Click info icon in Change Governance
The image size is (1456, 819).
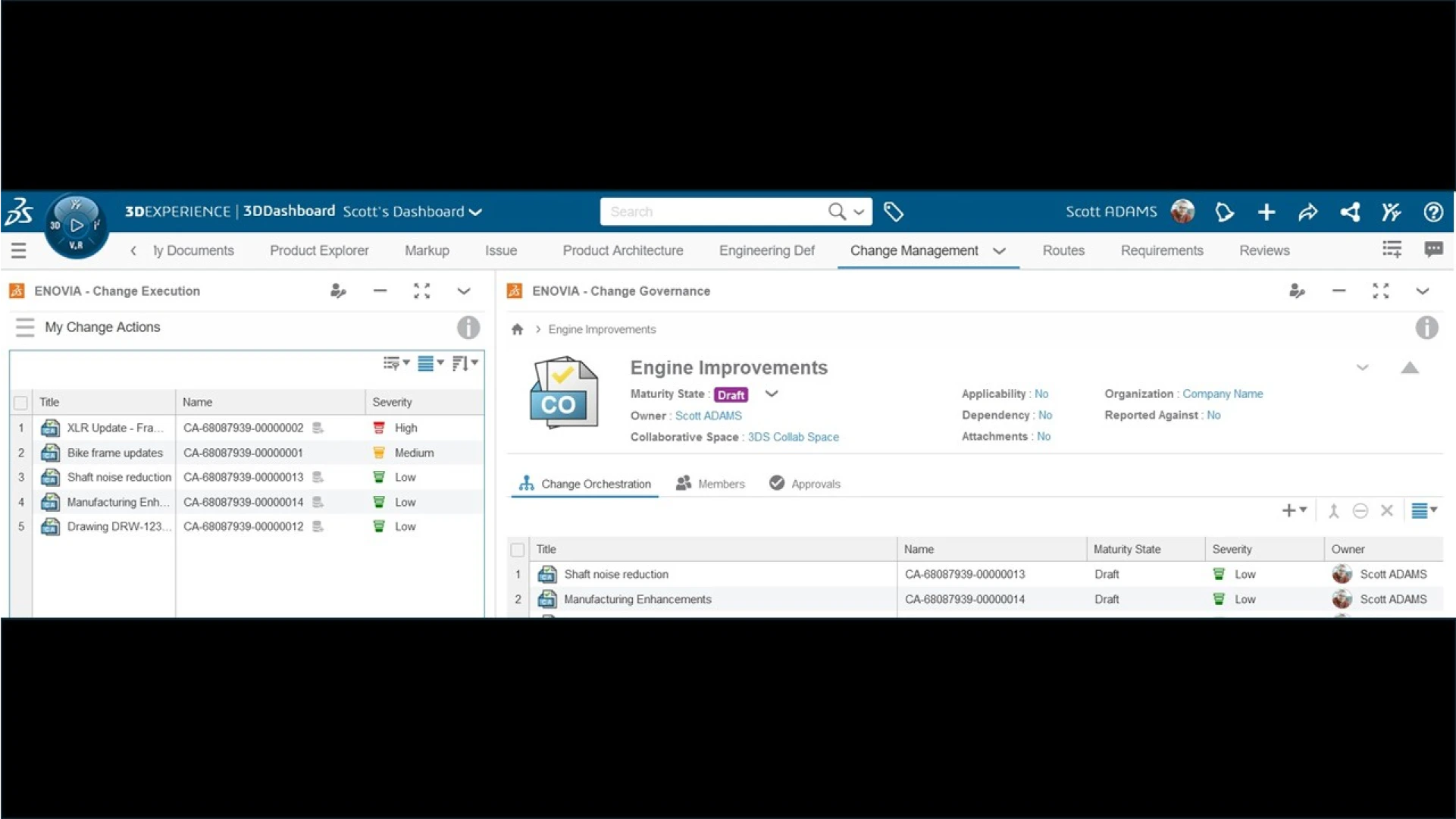pyautogui.click(x=1426, y=328)
